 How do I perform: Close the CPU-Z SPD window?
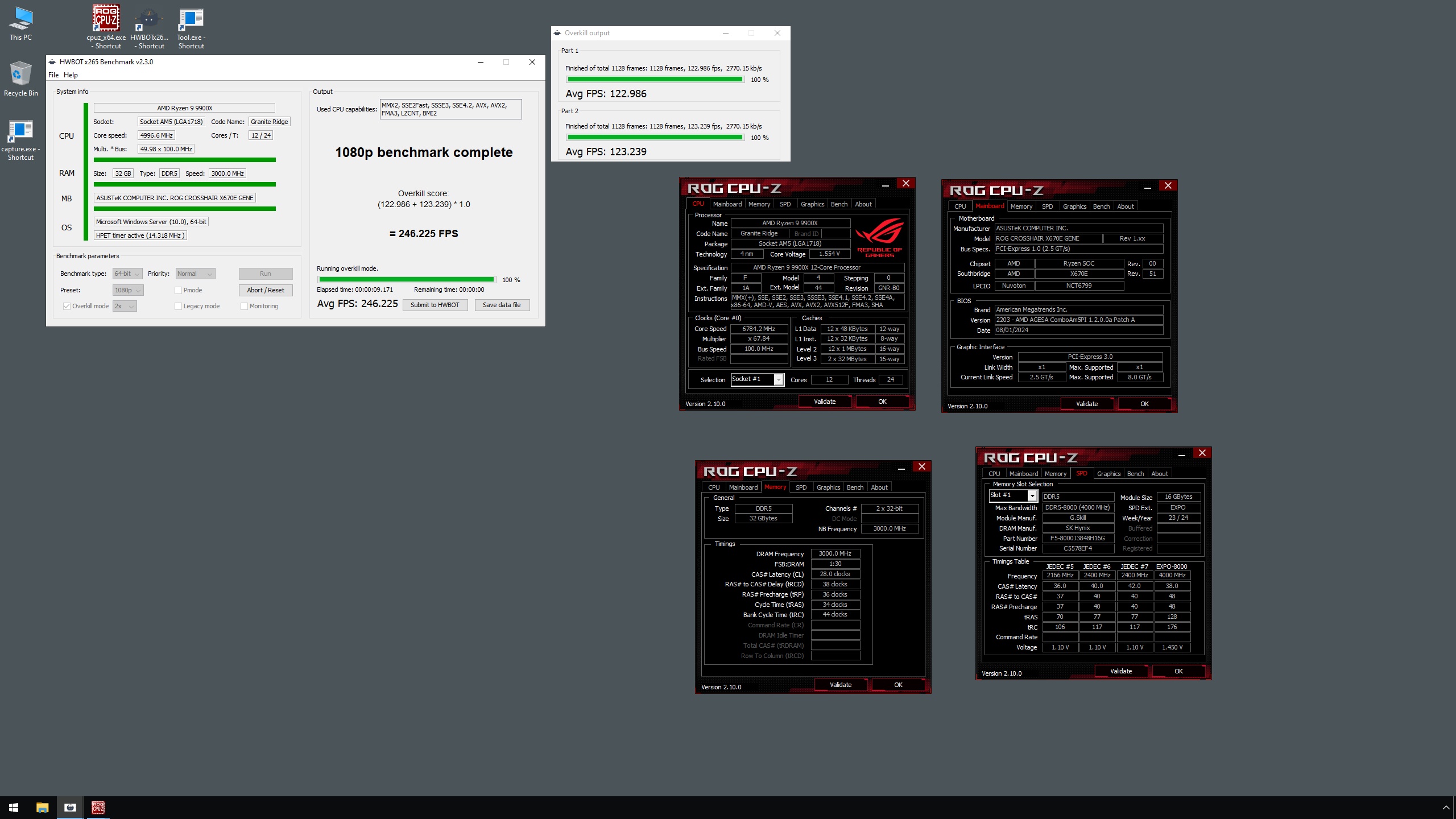point(1202,453)
